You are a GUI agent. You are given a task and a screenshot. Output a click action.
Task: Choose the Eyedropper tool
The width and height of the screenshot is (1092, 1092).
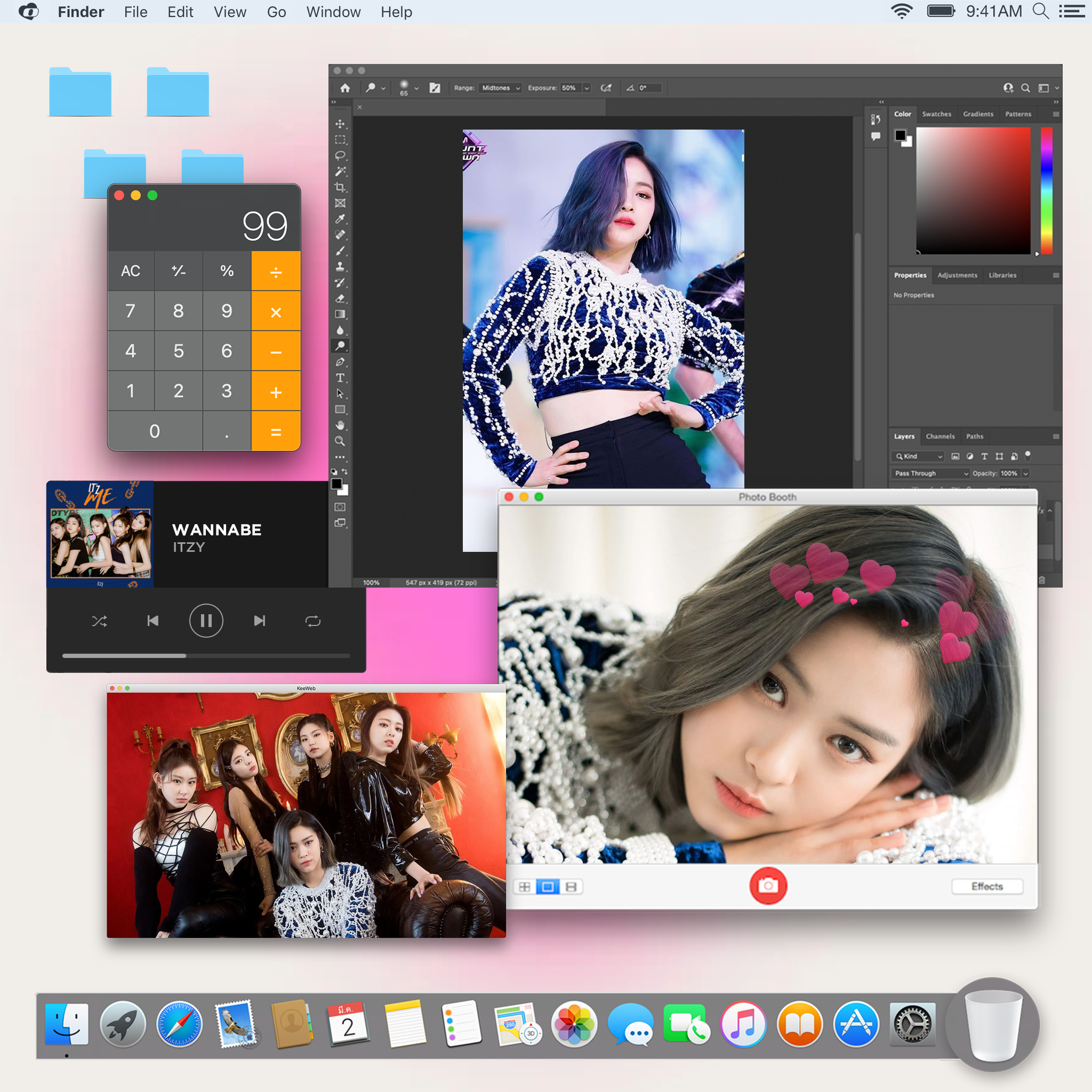coord(340,219)
